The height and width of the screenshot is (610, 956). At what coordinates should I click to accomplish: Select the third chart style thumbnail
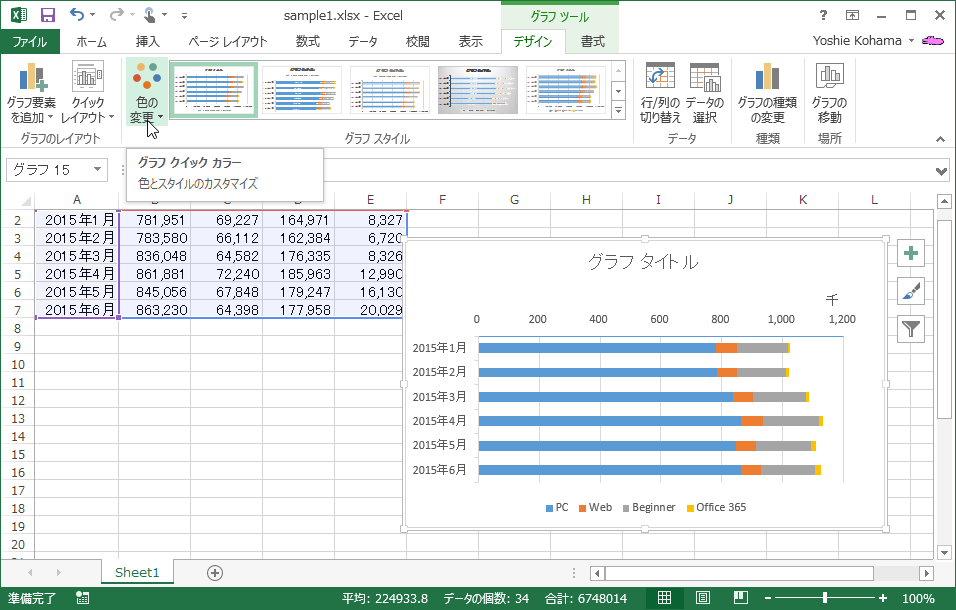[390, 90]
